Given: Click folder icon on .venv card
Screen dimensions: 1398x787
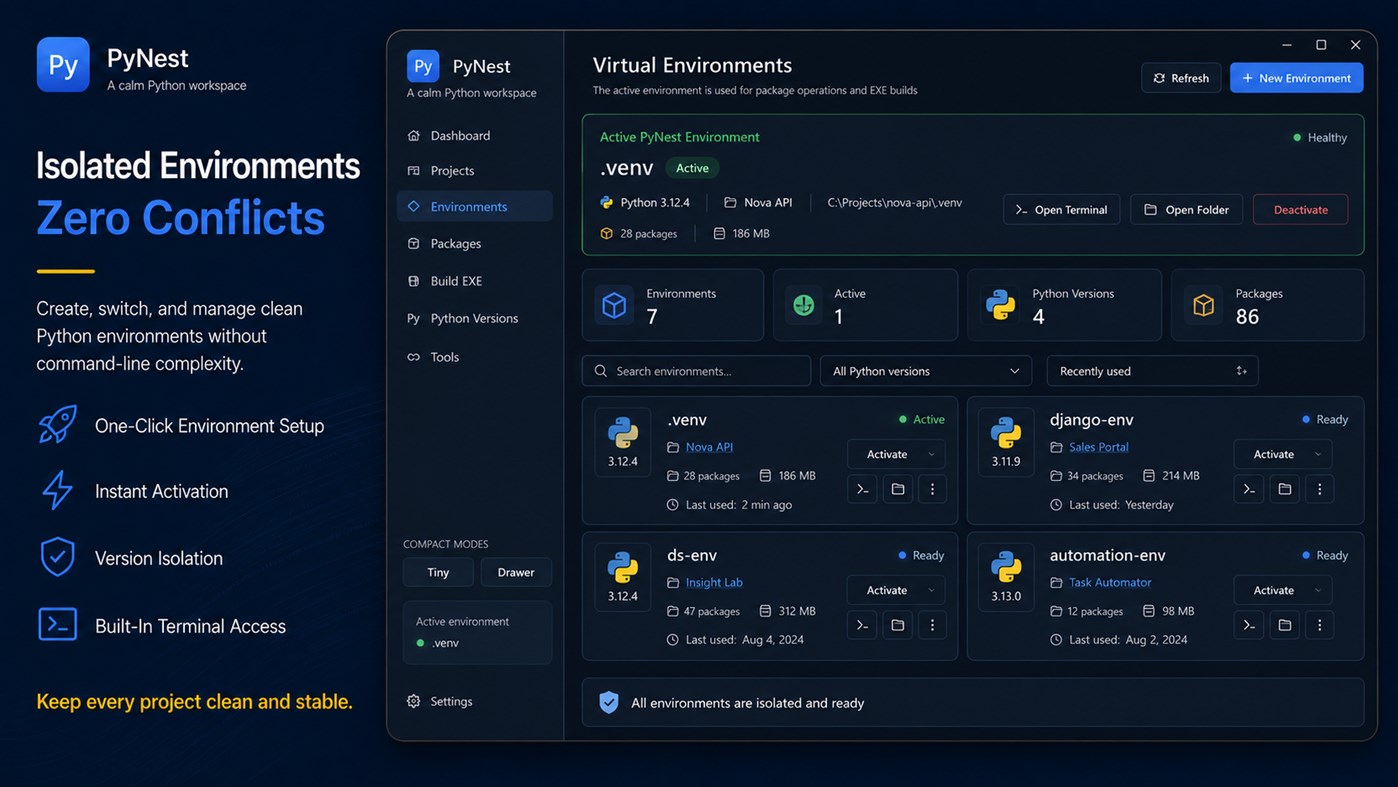Looking at the screenshot, I should 898,489.
